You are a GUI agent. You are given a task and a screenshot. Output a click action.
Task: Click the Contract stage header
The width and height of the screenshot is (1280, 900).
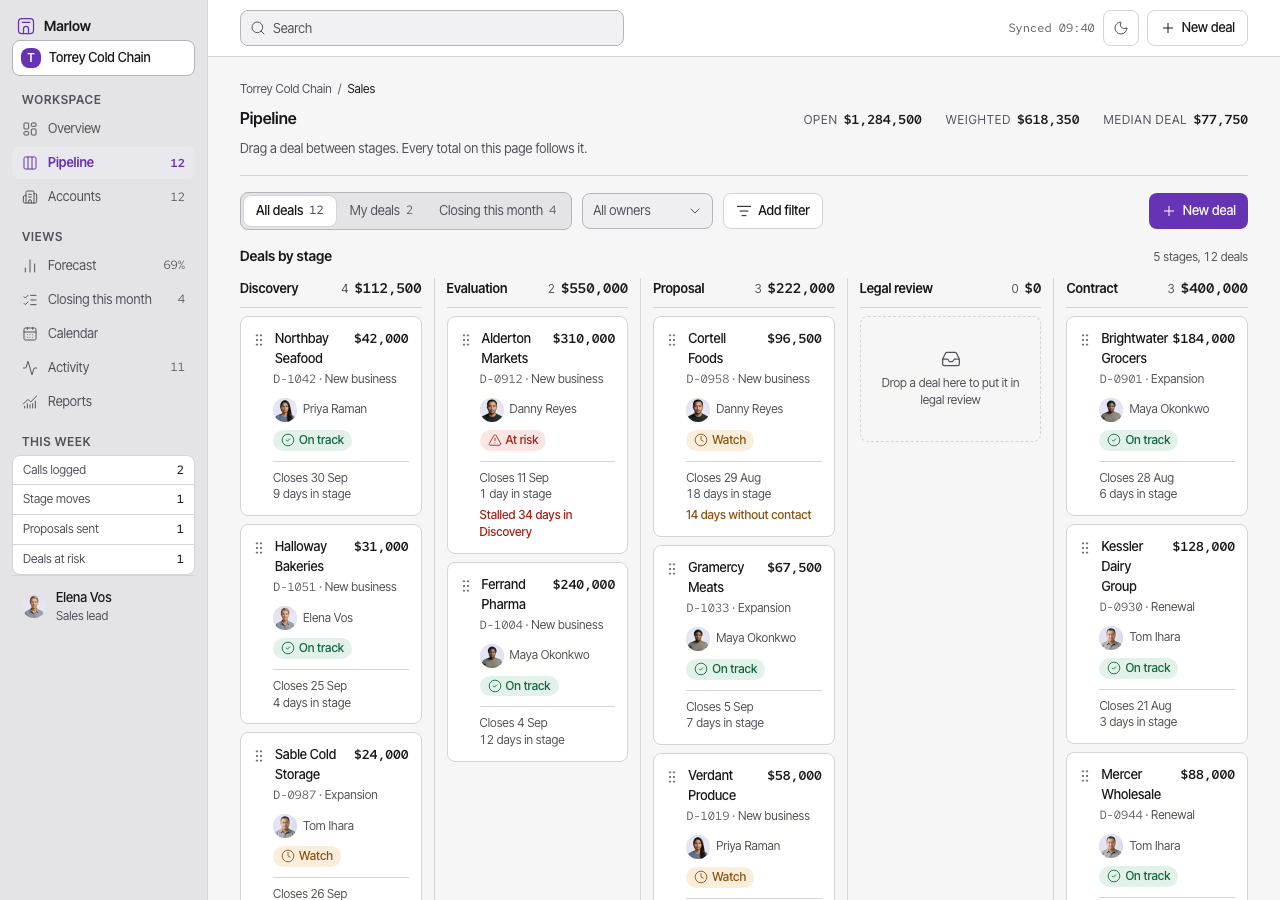(x=1157, y=289)
